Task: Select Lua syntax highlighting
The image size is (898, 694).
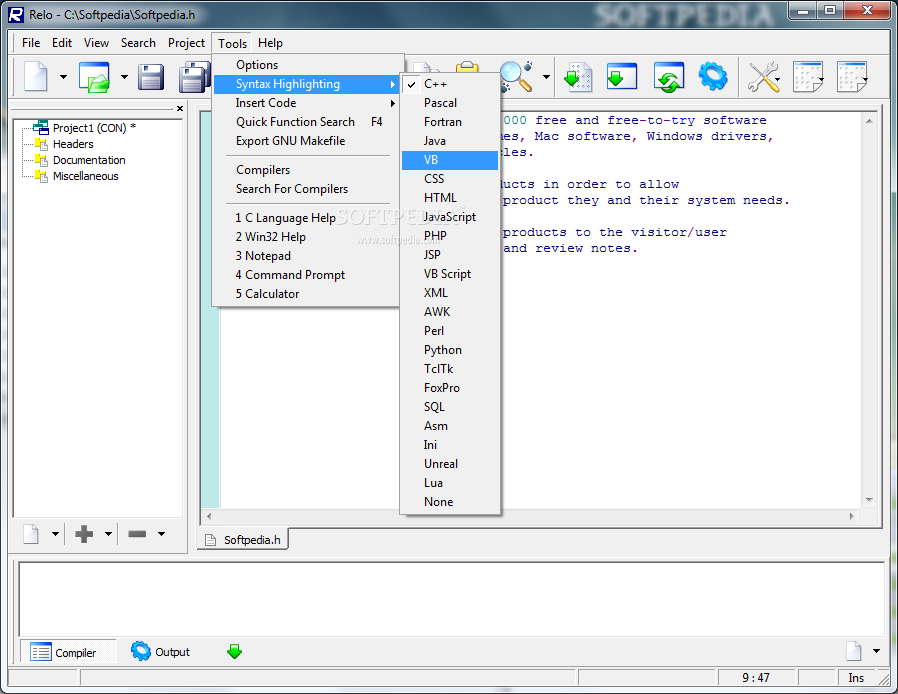Action: [x=450, y=483]
